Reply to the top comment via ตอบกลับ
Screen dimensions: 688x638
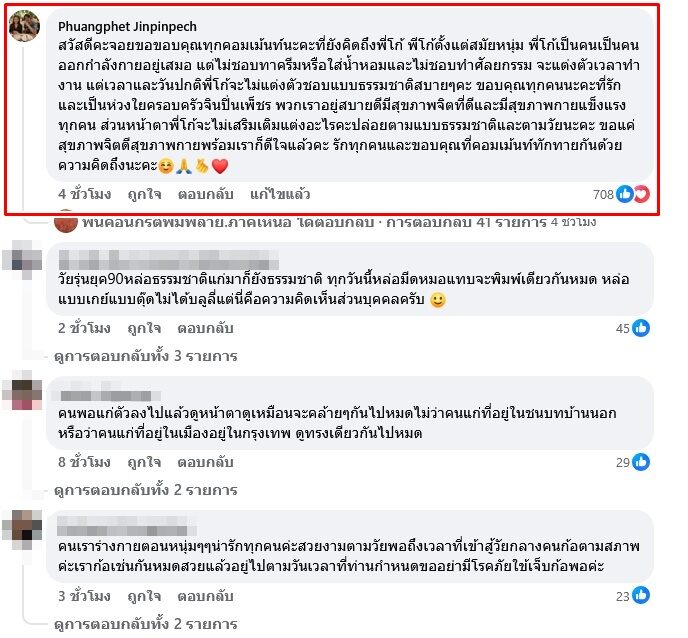click(205, 194)
